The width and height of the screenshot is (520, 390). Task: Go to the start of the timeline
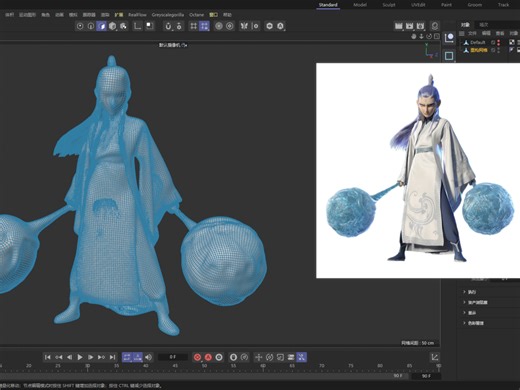[x=48, y=357]
